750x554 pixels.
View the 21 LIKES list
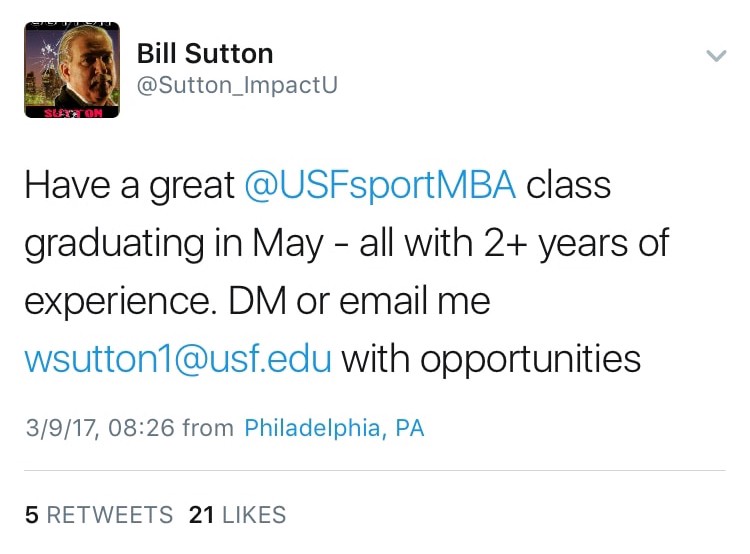coord(237,515)
